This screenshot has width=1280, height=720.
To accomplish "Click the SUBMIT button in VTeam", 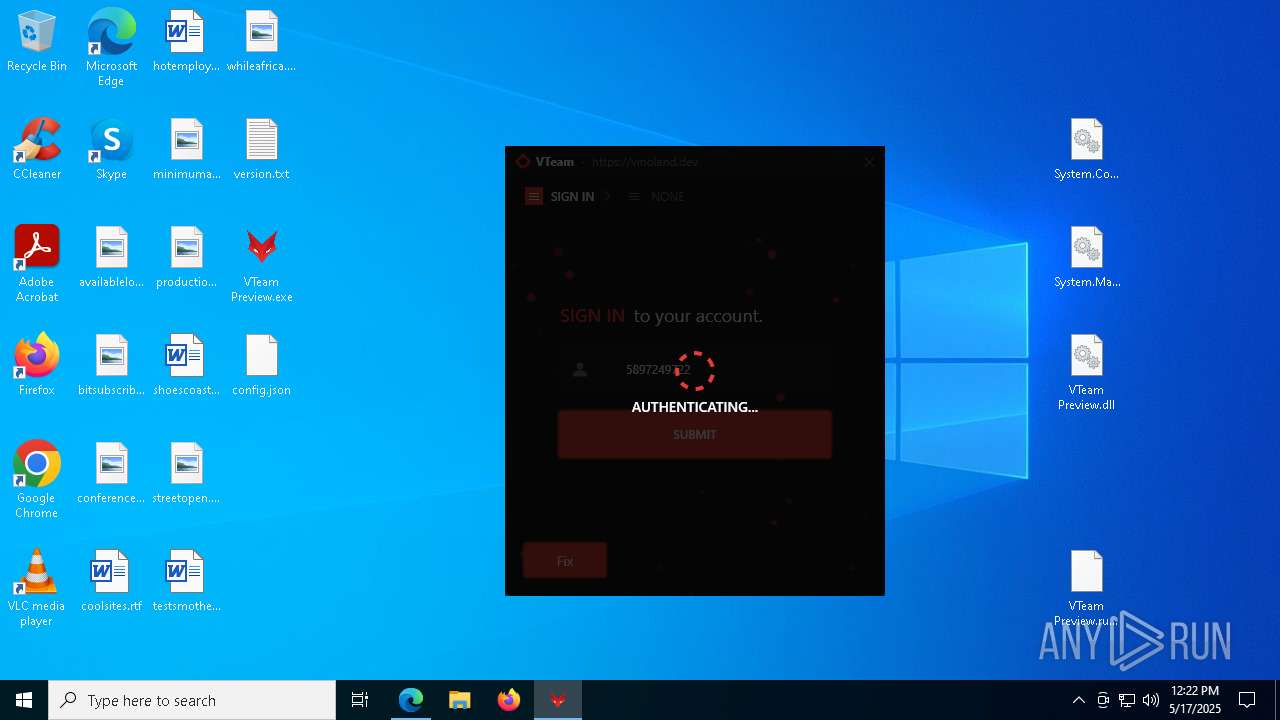I will click(x=694, y=435).
